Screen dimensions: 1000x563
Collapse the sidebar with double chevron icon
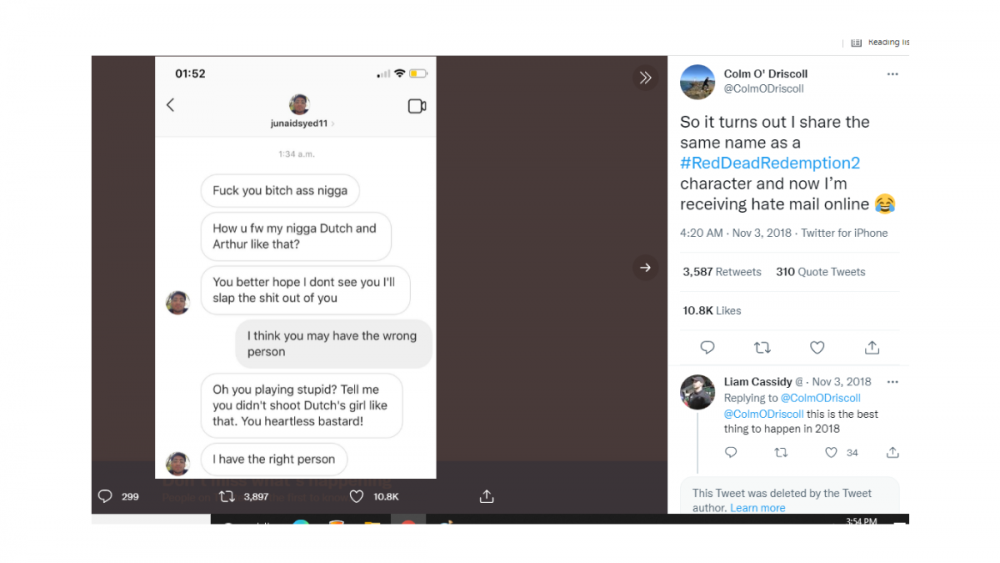(x=645, y=78)
